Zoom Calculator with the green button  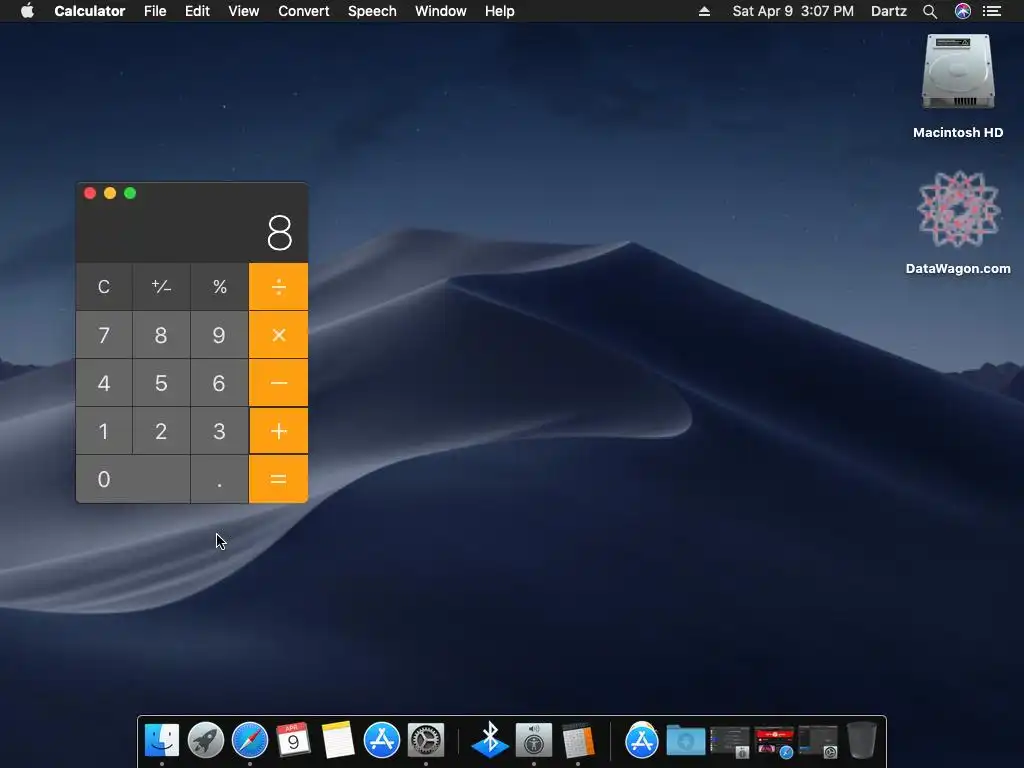[130, 193]
